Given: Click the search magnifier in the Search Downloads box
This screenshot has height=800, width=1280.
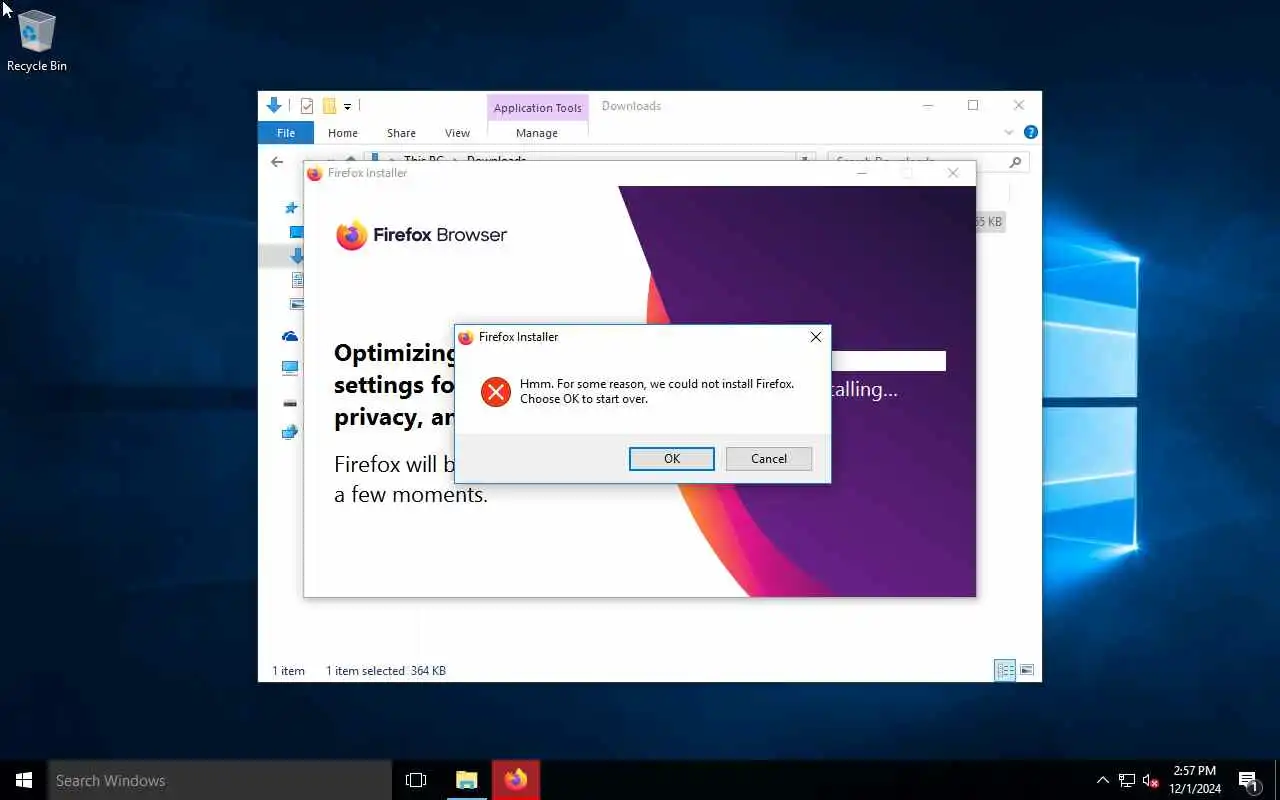Looking at the screenshot, I should click(x=1015, y=161).
